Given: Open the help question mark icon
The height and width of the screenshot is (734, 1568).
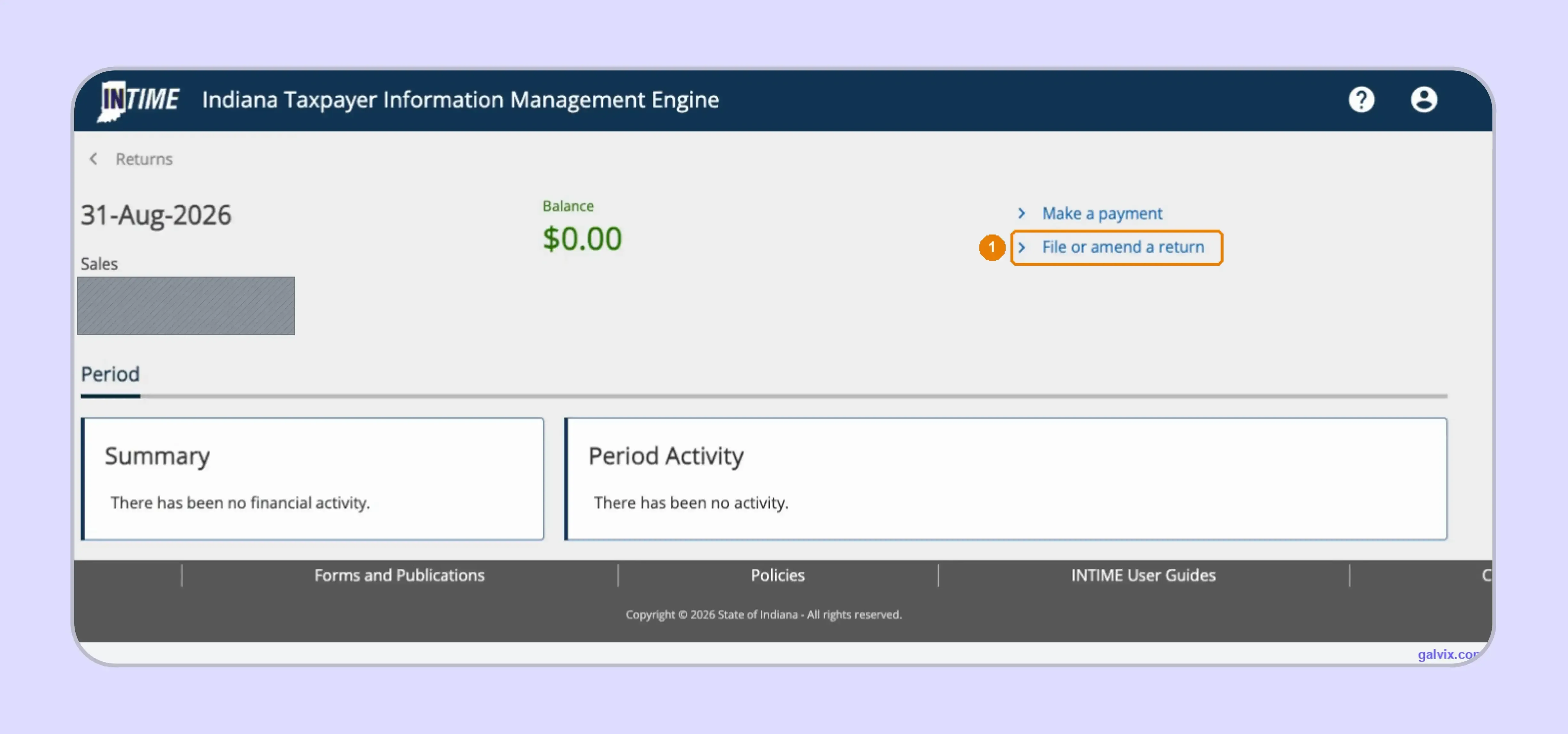Looking at the screenshot, I should pos(1361,100).
